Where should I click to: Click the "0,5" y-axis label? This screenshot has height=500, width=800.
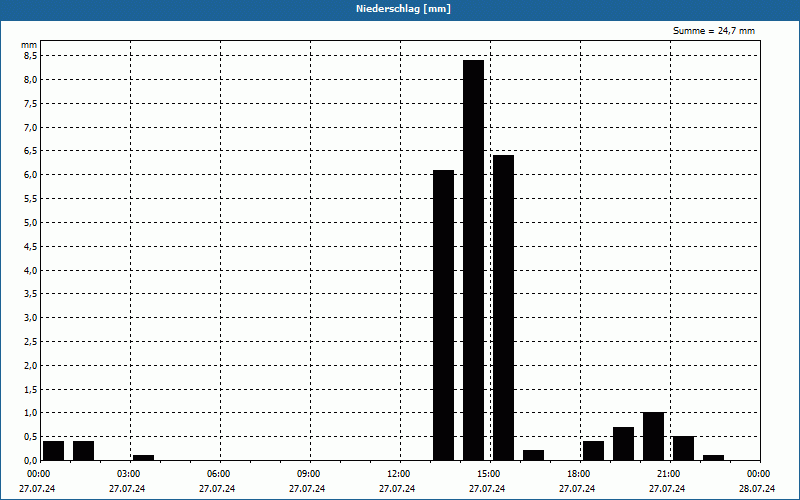click(x=31, y=437)
